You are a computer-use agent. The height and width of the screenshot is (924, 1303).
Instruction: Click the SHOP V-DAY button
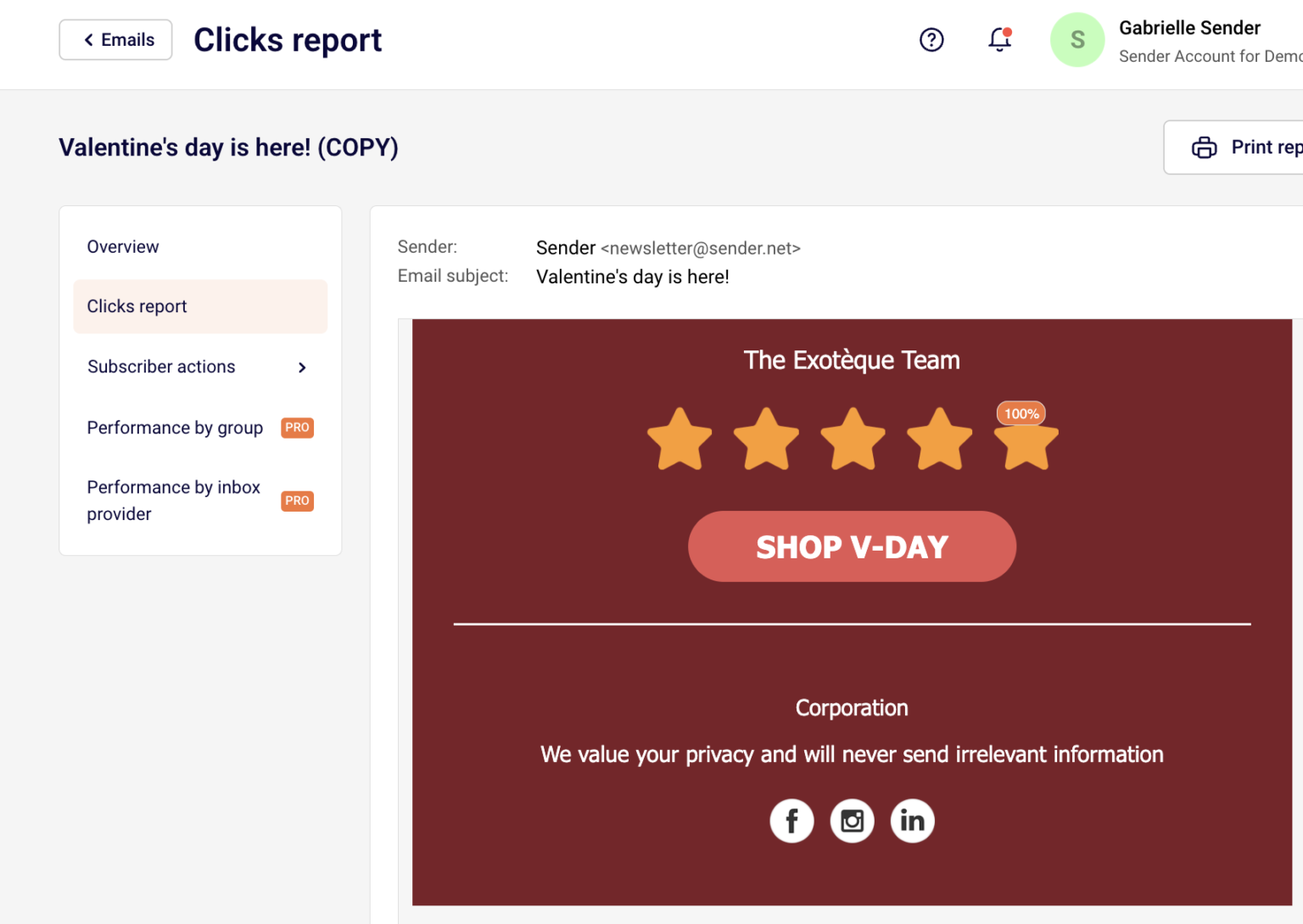tap(852, 546)
